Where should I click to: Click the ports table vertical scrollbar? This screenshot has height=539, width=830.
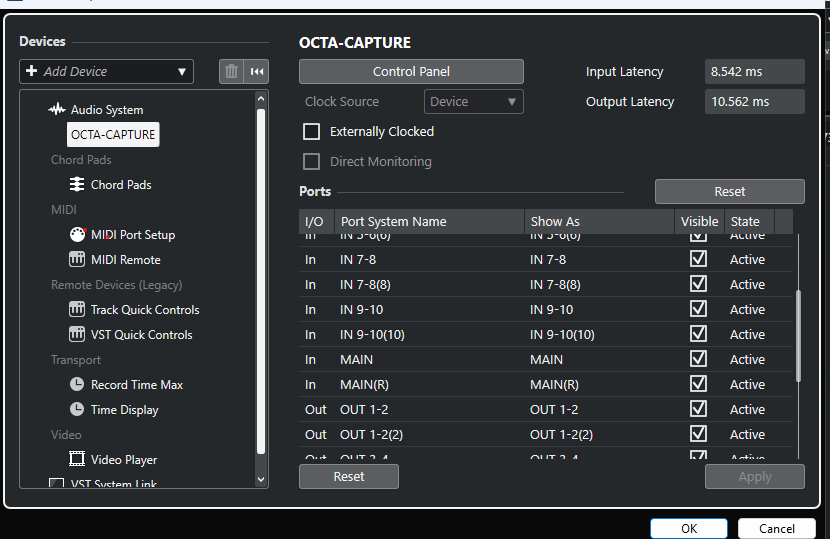[x=798, y=336]
